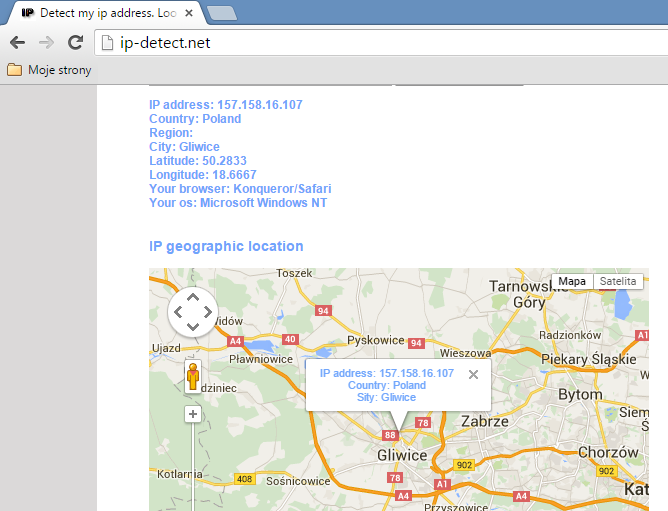Click the popup's Sity: Gliwice line
This screenshot has height=511, width=668.
point(386,397)
